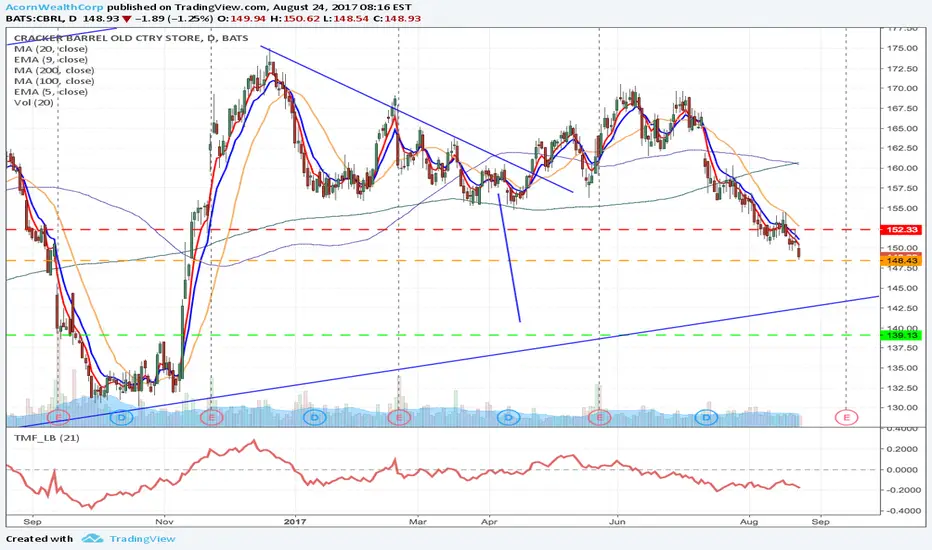Click the short steep blue line below April candles

[x=509, y=257]
